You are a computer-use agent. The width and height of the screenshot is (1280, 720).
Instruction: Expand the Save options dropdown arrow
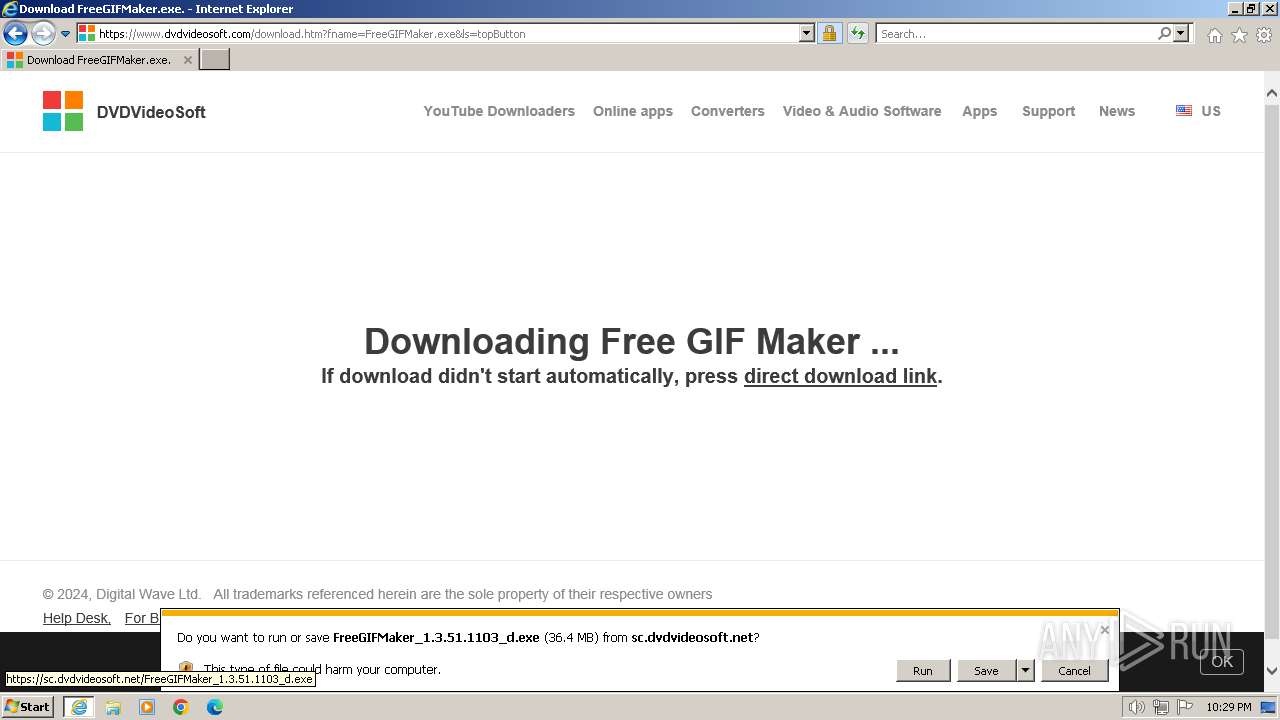pos(1025,671)
